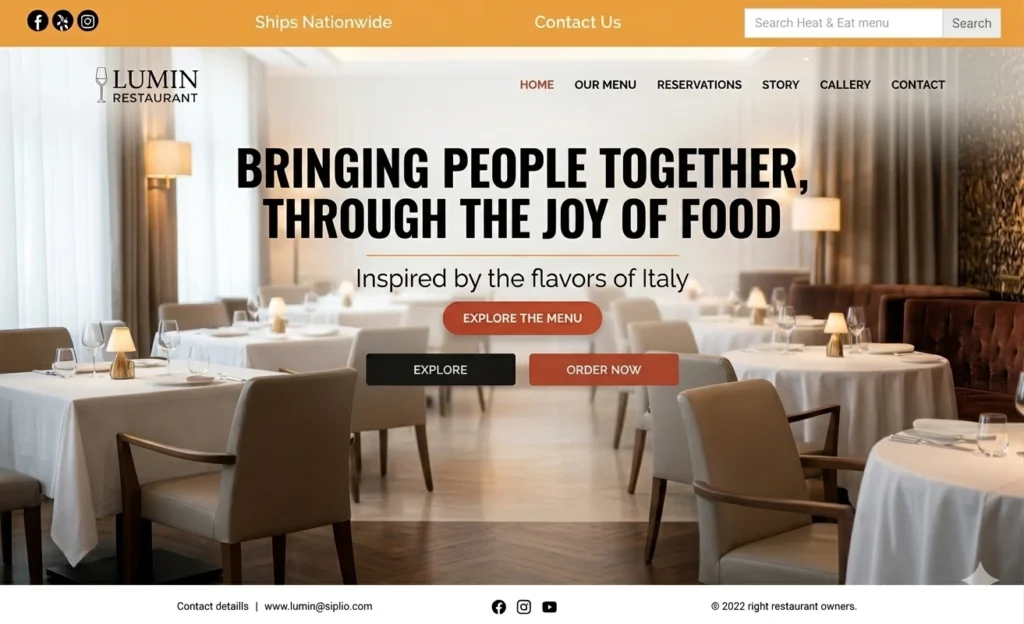Go to the HOME menu item
The image size is (1024, 624).
[537, 85]
